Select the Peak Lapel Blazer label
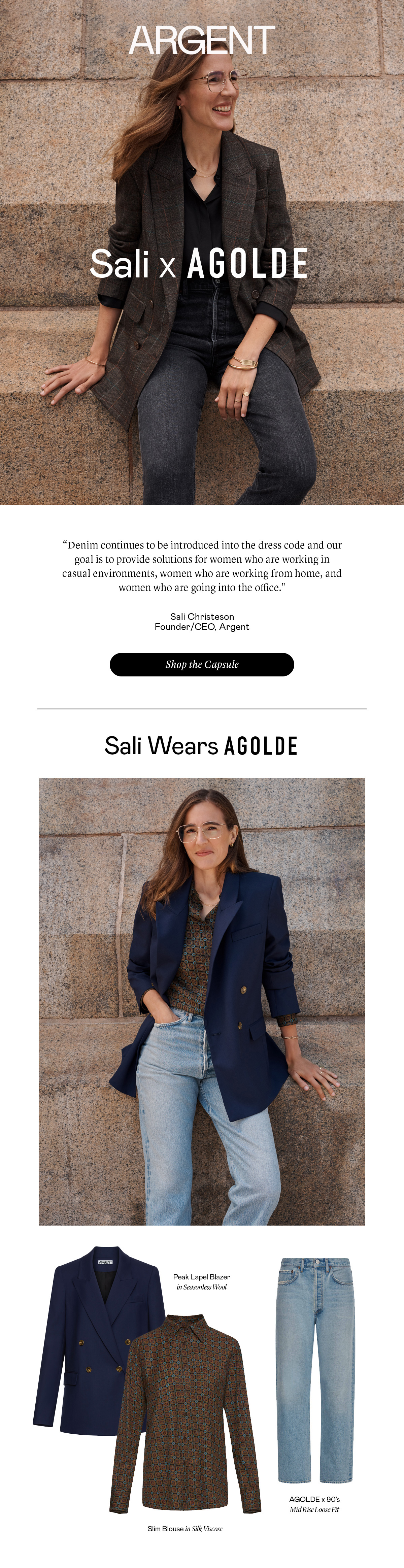The width and height of the screenshot is (404, 1568). coord(201,1276)
